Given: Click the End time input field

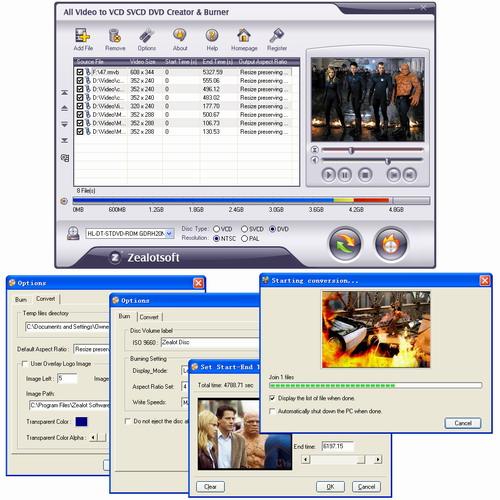Looking at the screenshot, I should click(x=337, y=446).
